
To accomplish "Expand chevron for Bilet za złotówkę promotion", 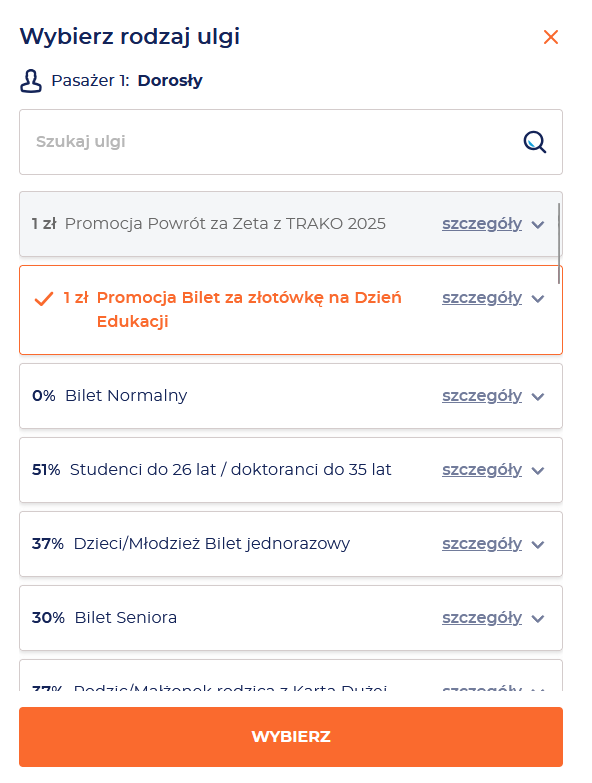I will click(538, 299).
